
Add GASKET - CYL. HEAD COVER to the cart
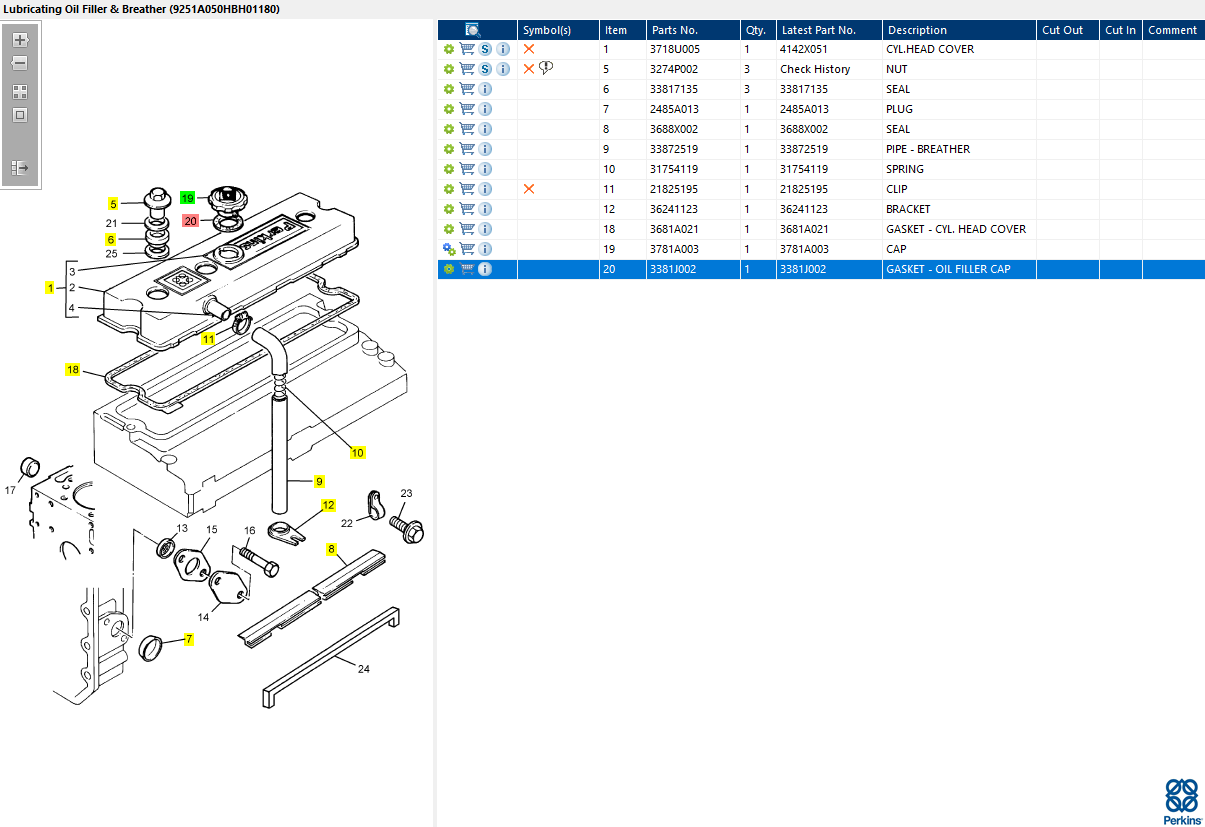coord(467,229)
